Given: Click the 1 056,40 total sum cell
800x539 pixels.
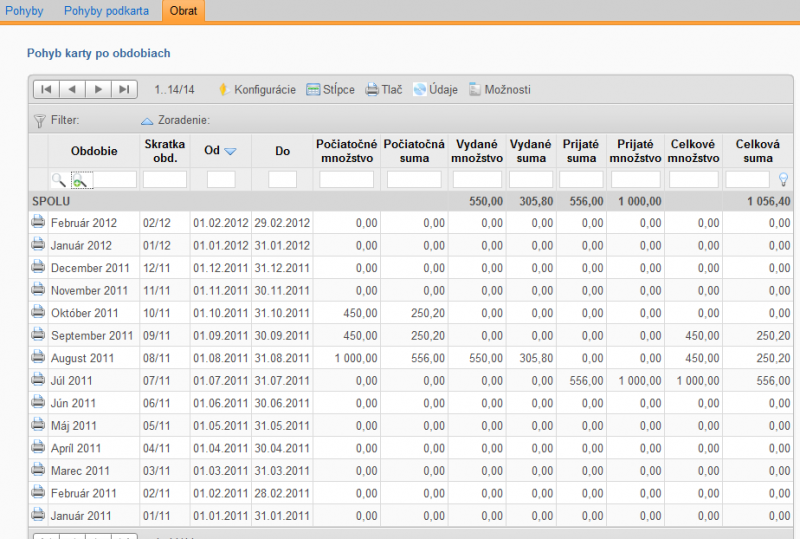Looking at the screenshot, I should tap(769, 202).
